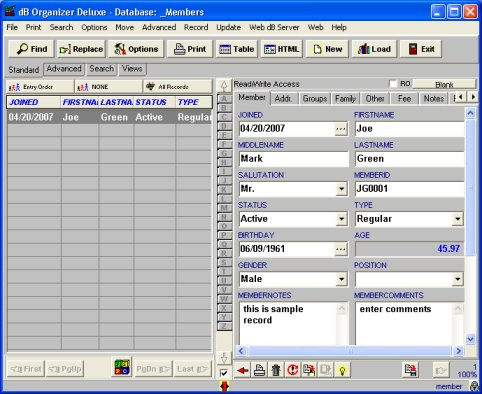Viewport: 482px width, 394px height.
Task: Click the up arrow above the alphabet index
Action: tap(224, 86)
